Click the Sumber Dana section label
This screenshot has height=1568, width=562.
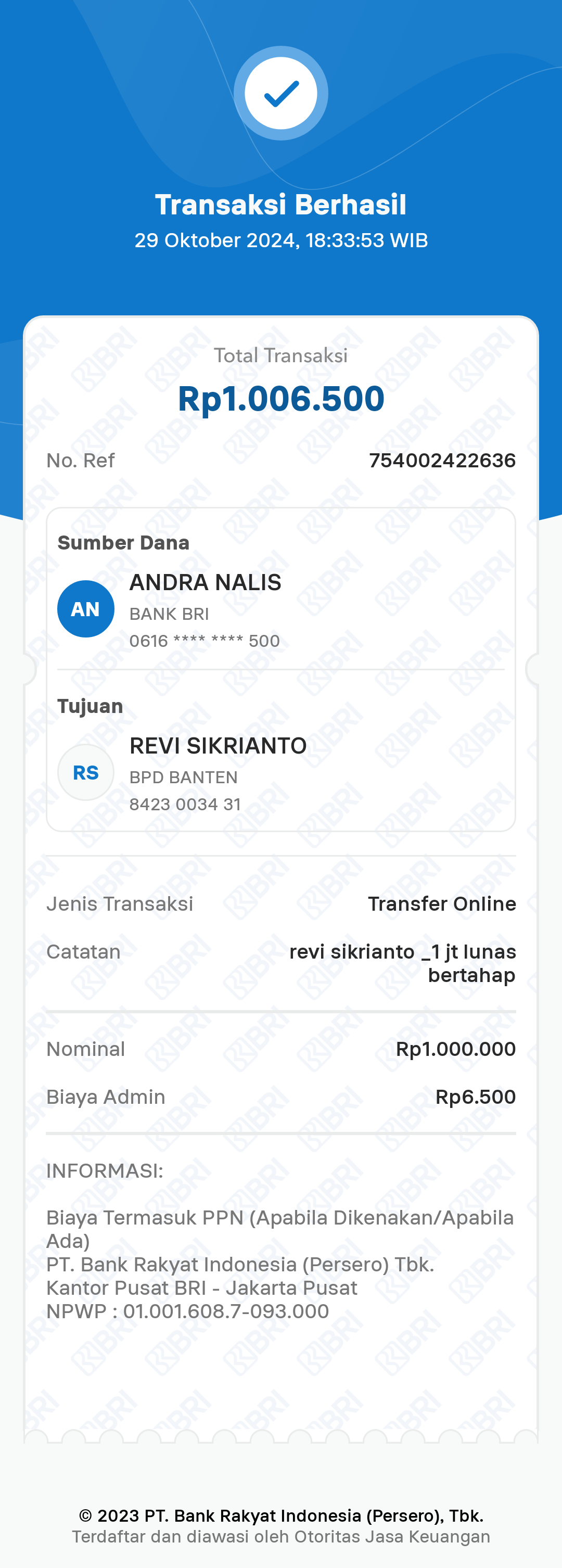(x=123, y=542)
